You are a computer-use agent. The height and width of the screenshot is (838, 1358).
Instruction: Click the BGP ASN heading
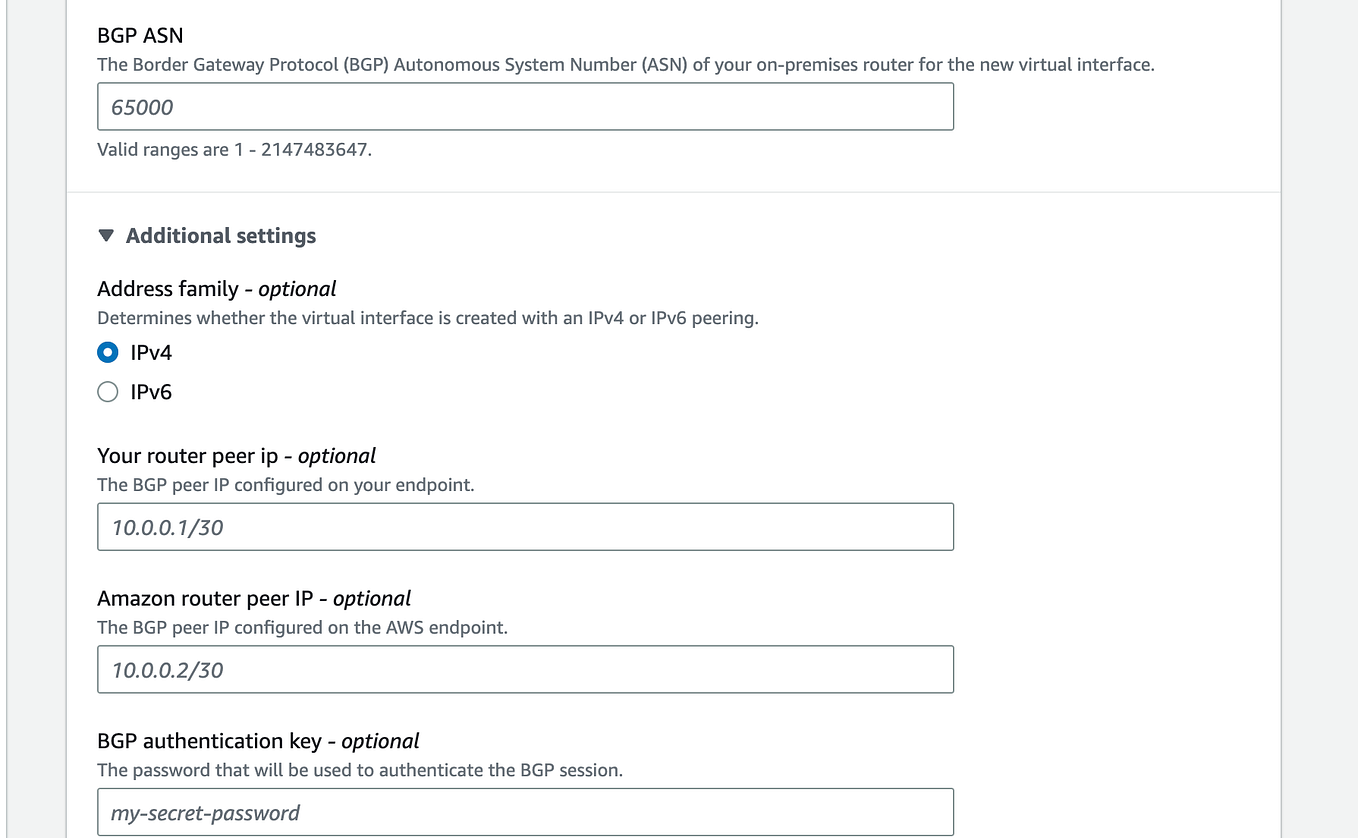(x=139, y=35)
